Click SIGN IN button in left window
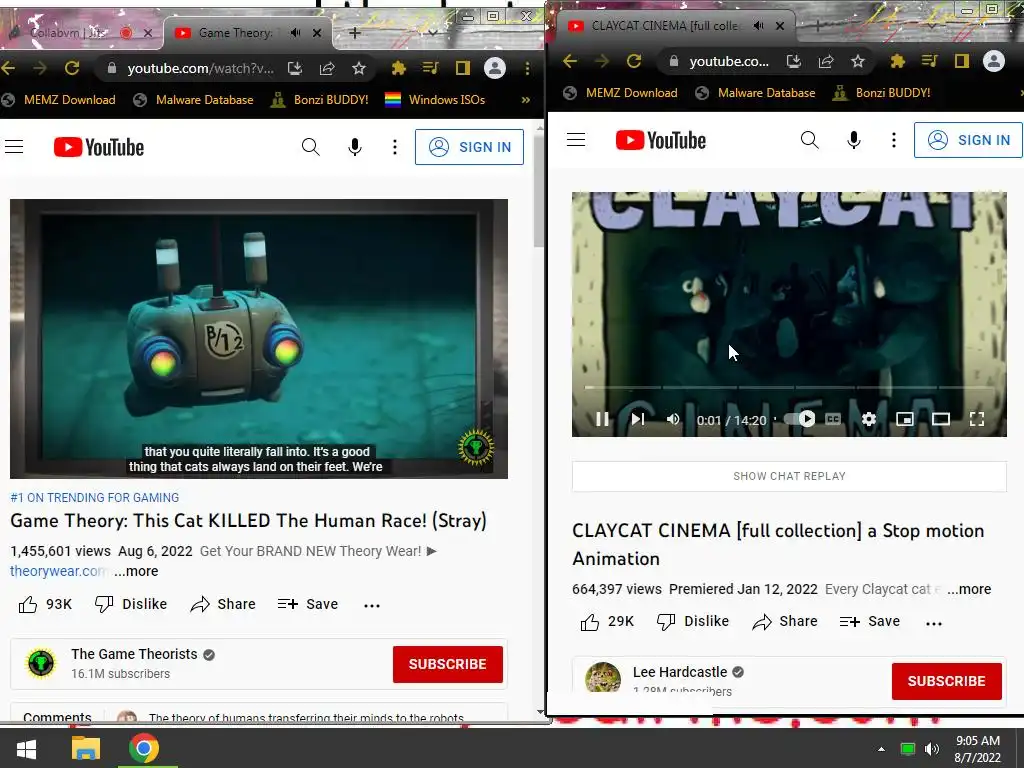 (469, 147)
